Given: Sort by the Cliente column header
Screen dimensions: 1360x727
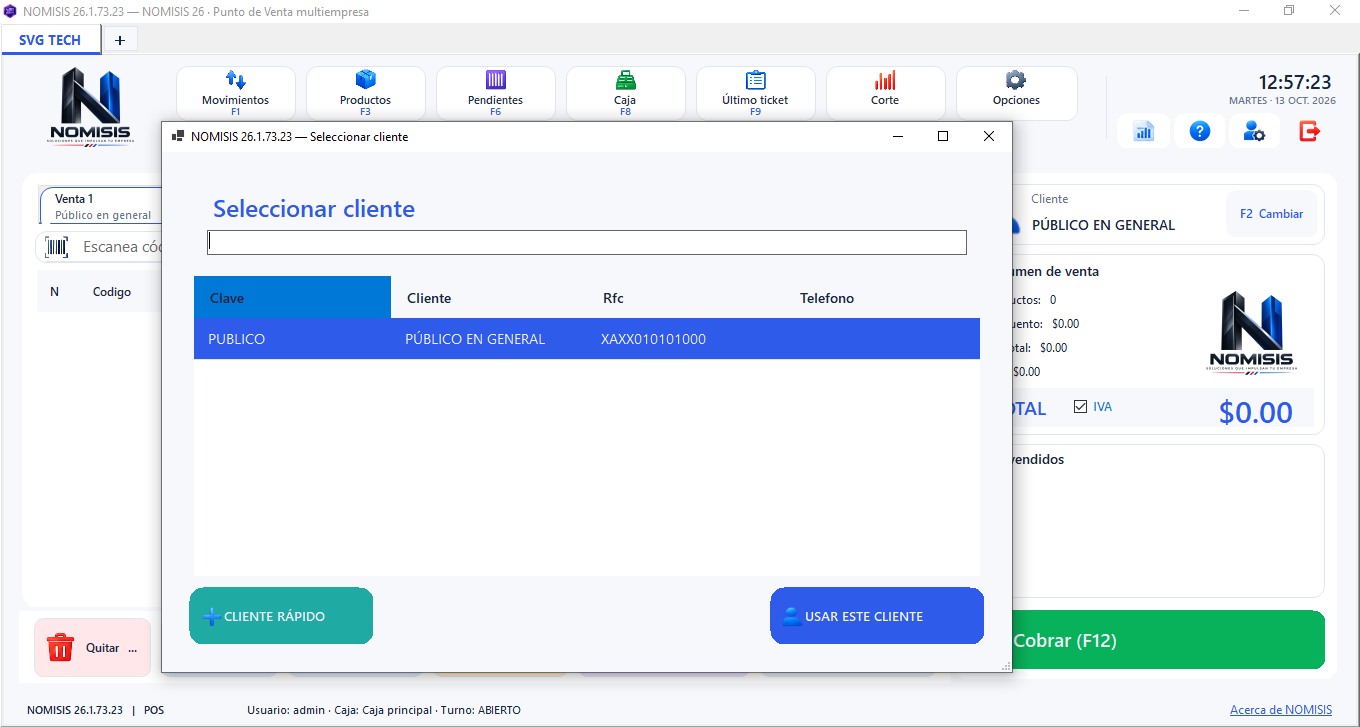Looking at the screenshot, I should [489, 298].
